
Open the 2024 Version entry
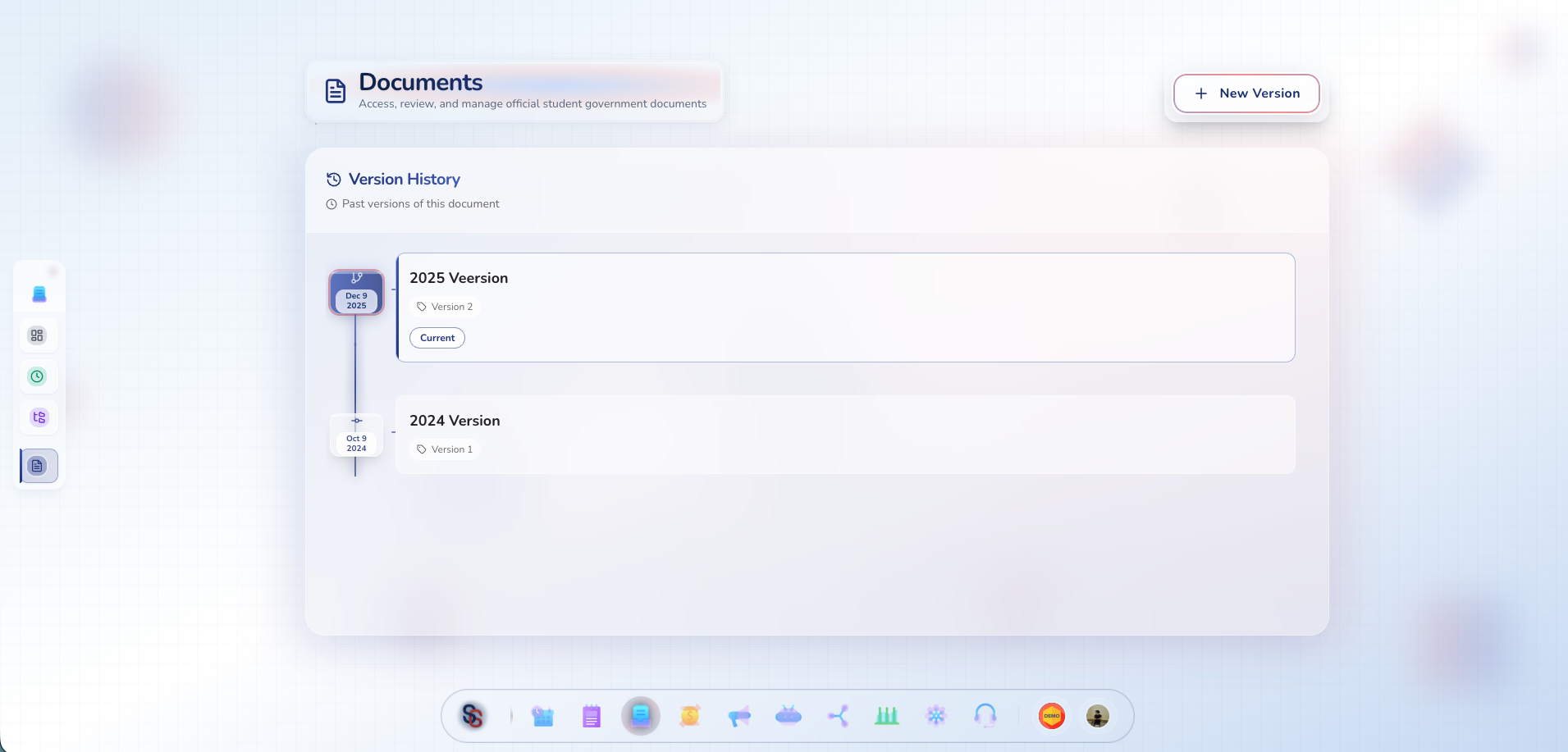click(845, 435)
